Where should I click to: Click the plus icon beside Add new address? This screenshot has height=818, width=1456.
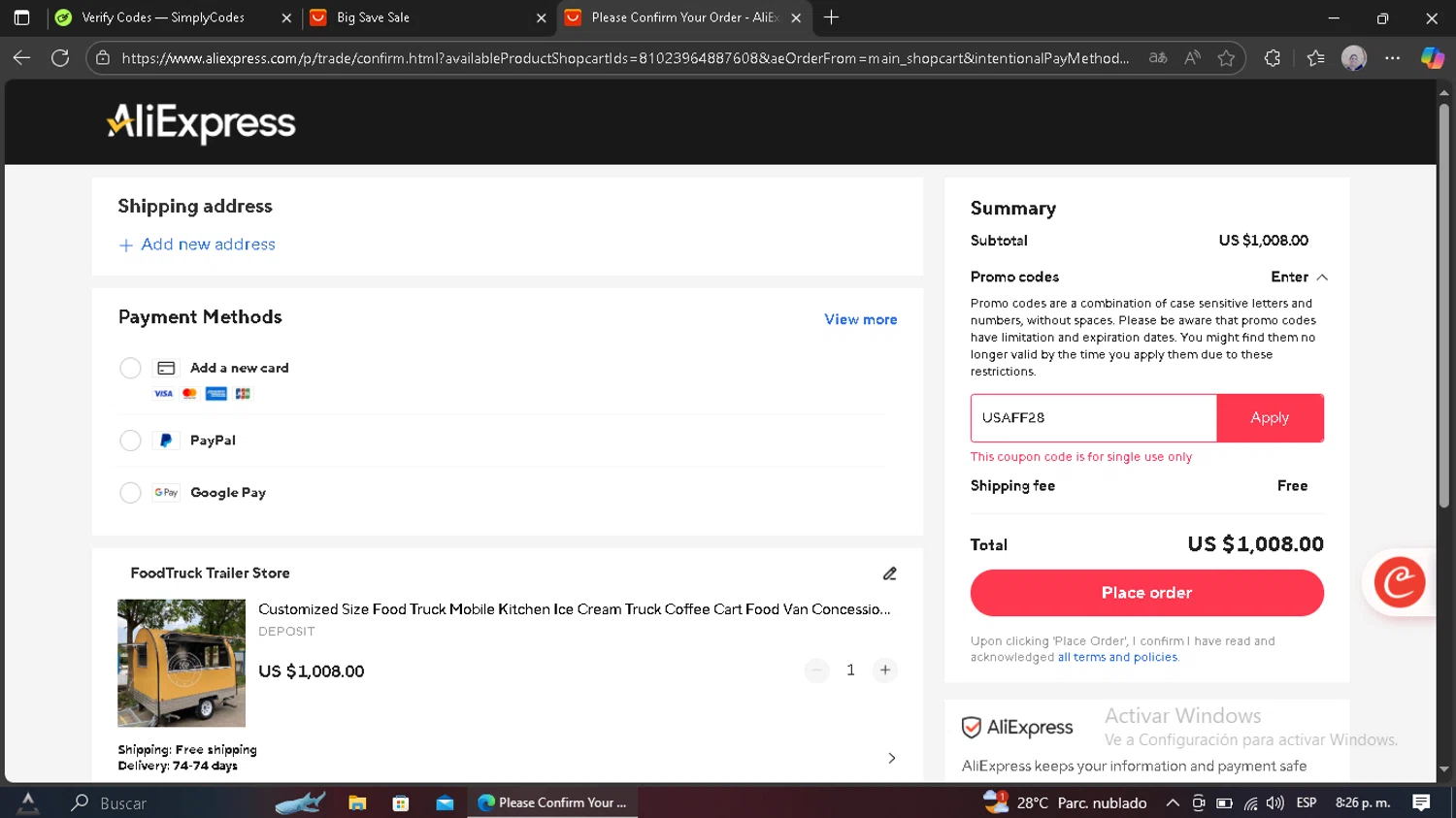pos(125,245)
